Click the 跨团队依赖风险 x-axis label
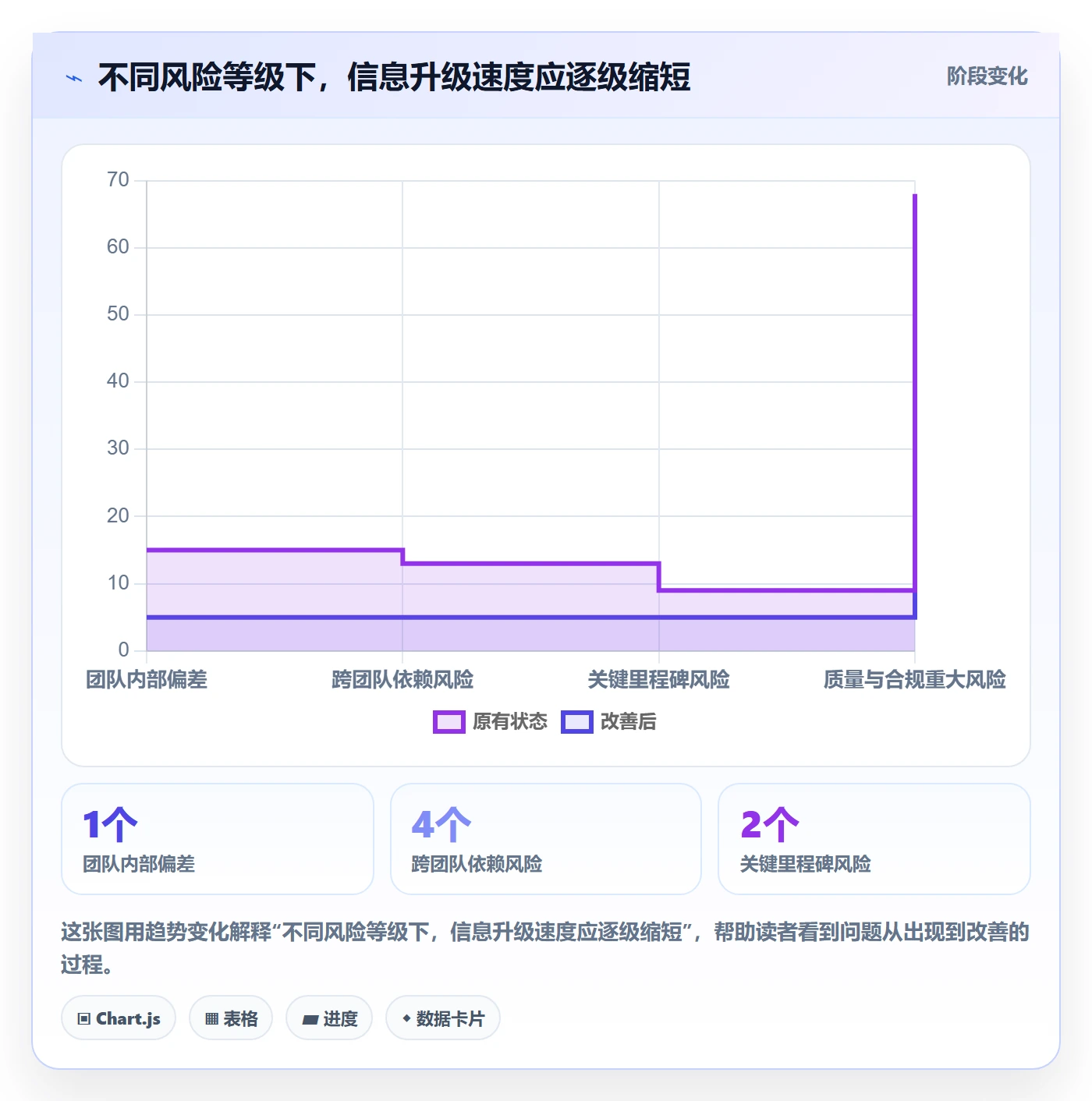1092x1101 pixels. (x=402, y=680)
